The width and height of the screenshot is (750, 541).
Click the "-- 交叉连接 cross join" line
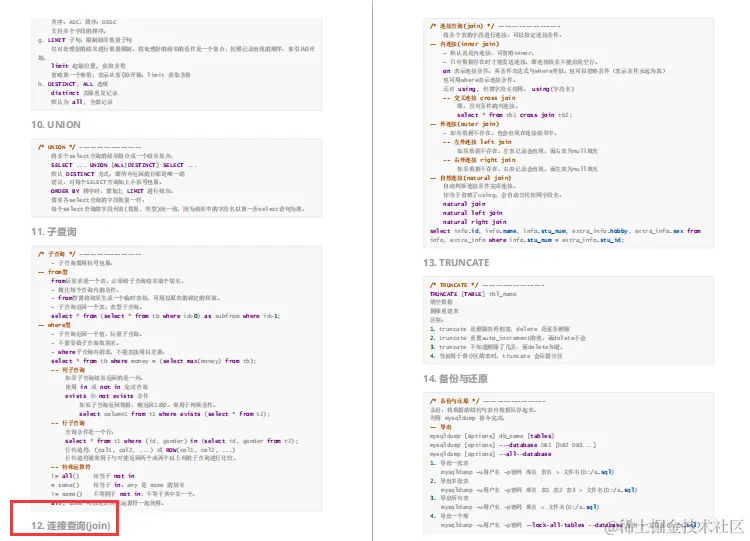(479, 98)
